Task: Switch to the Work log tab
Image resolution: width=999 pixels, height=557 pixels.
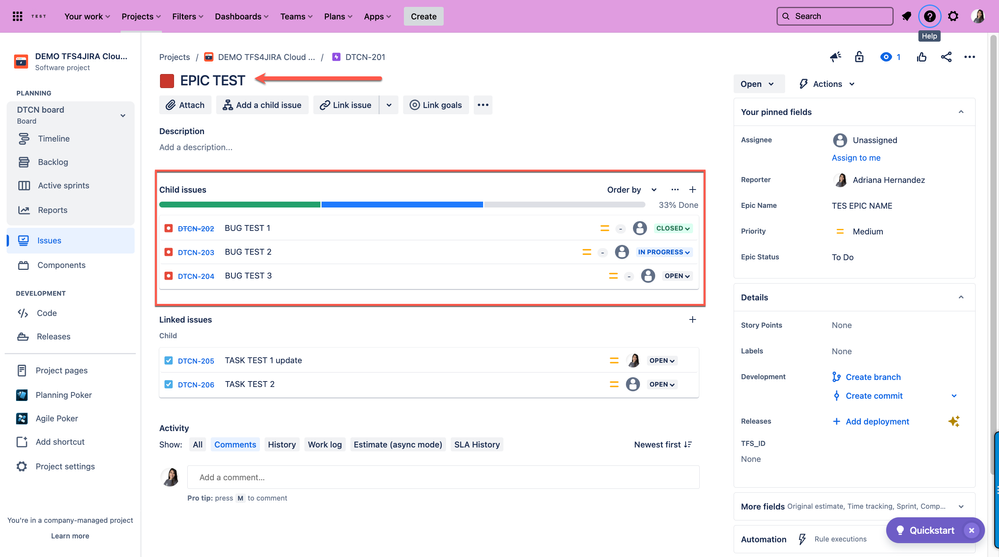Action: point(324,445)
